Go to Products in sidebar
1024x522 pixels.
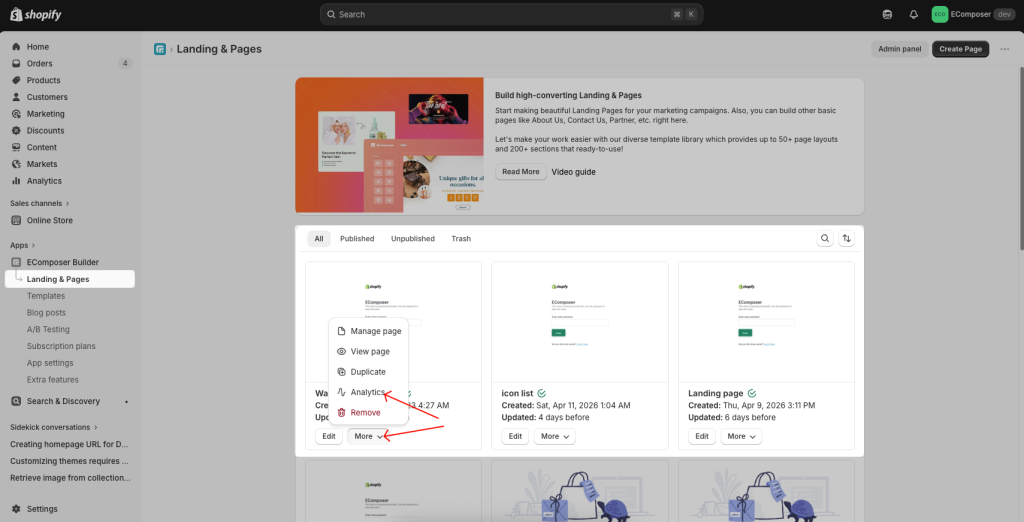(43, 80)
